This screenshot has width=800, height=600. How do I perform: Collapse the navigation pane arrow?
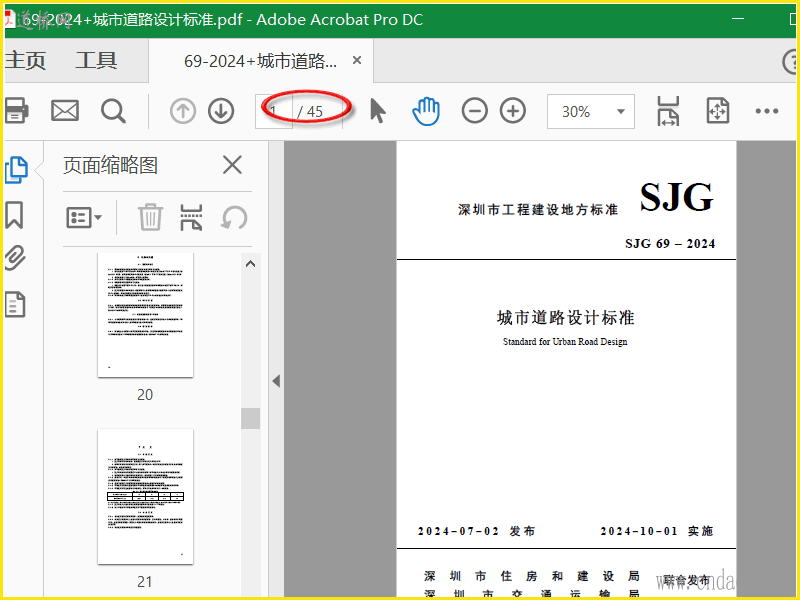click(x=277, y=381)
